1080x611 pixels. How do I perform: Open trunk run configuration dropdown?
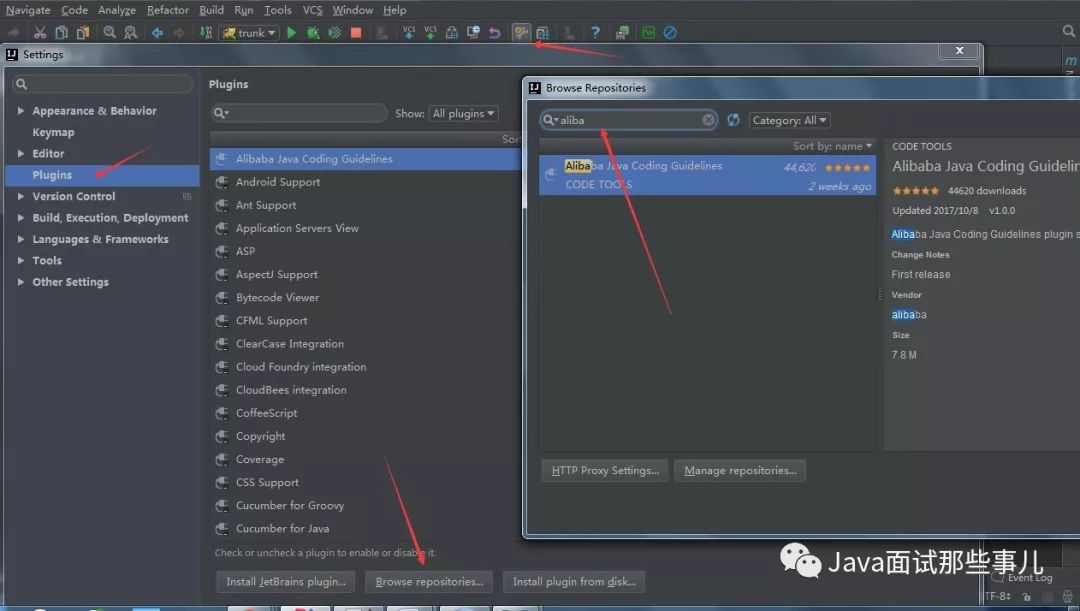[x=249, y=32]
